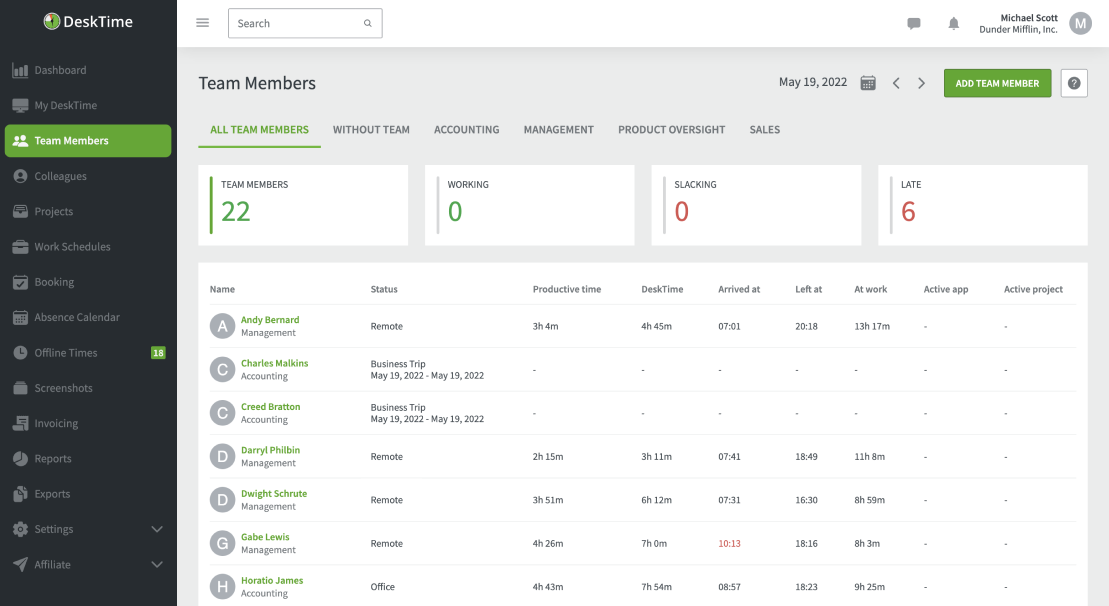Screen dimensions: 1109x606
Task: View the Absence Calendar
Action: click(78, 317)
